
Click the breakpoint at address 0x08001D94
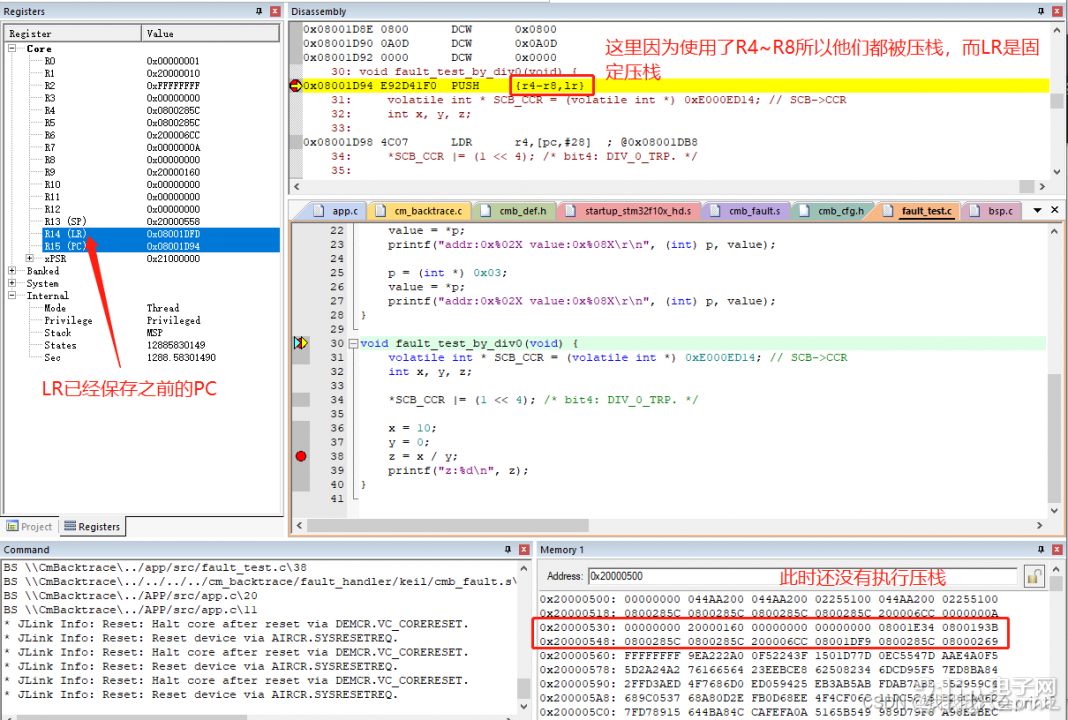(295, 85)
